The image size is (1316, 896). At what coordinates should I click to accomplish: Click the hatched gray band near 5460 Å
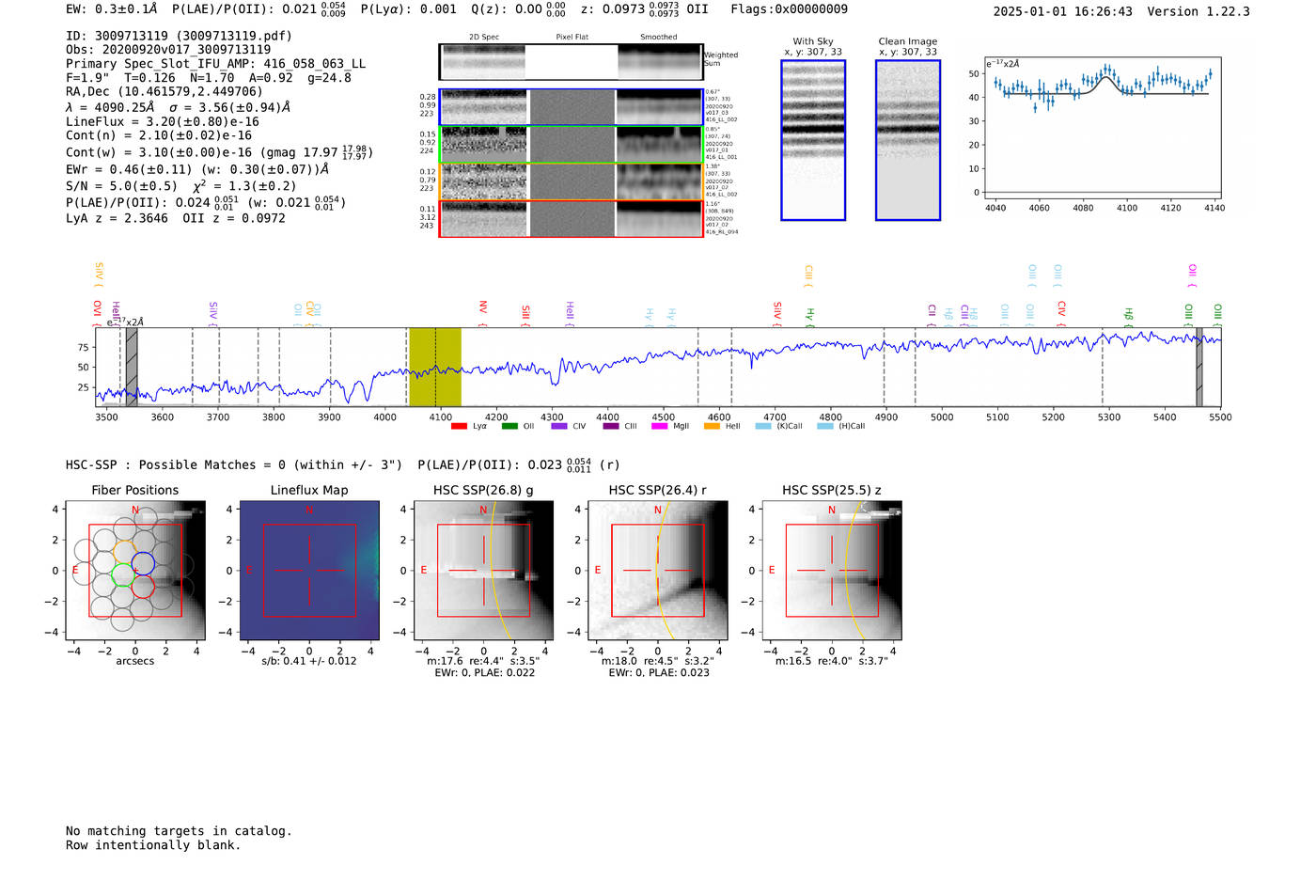pyautogui.click(x=1198, y=367)
